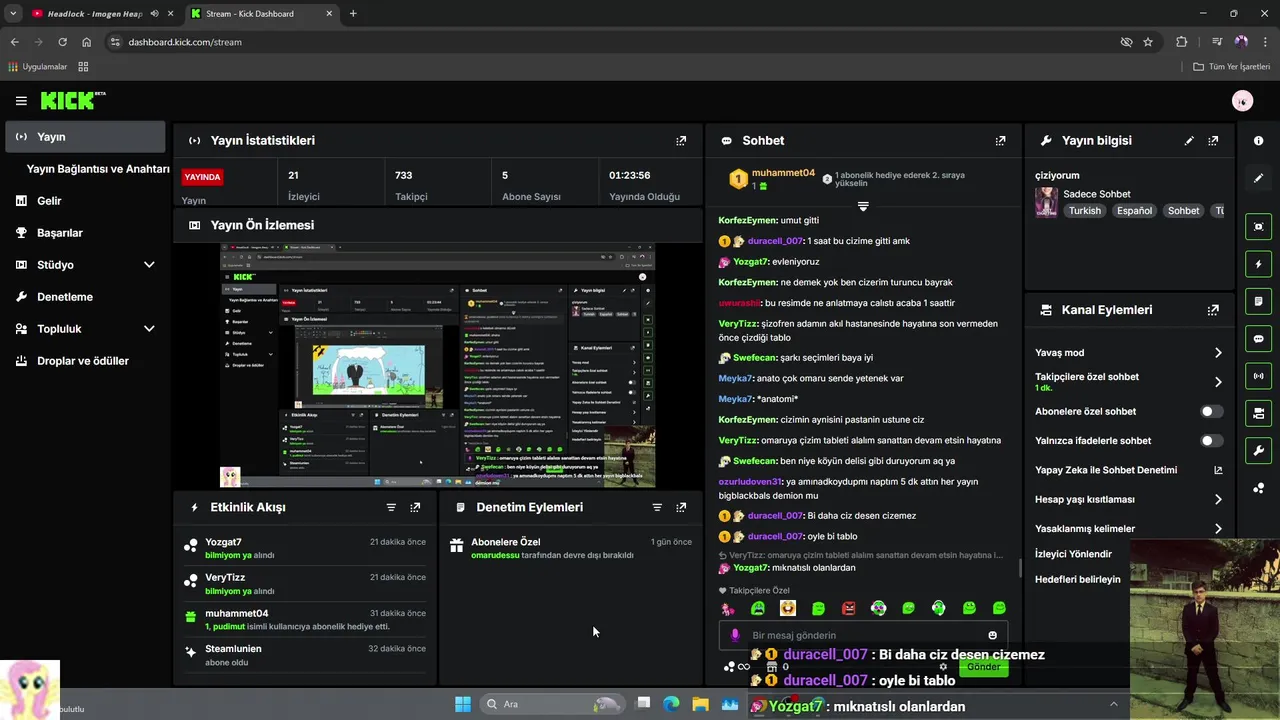Select the laughing yellow emote
The image size is (1280, 720).
click(788, 608)
